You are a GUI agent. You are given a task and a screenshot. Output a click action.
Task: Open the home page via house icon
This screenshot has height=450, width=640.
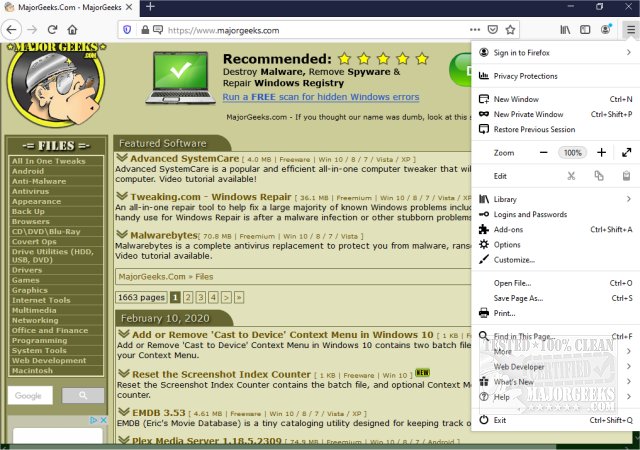click(x=72, y=30)
